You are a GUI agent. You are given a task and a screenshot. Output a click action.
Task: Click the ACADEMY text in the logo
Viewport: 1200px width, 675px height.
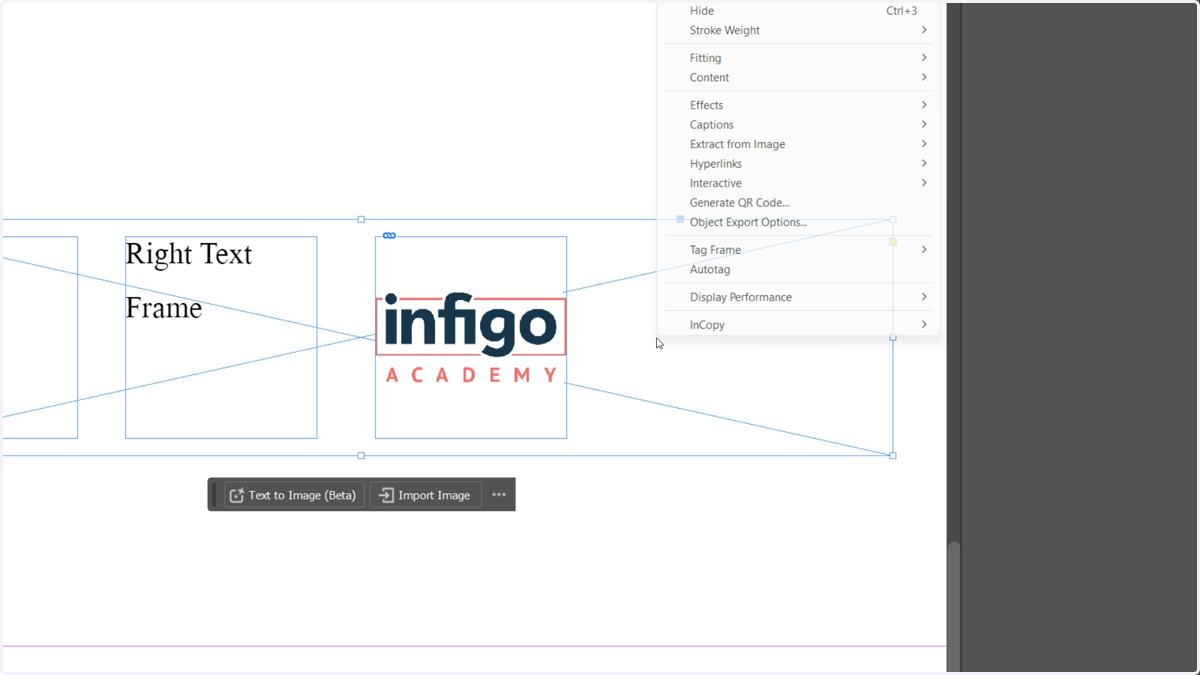pos(471,375)
